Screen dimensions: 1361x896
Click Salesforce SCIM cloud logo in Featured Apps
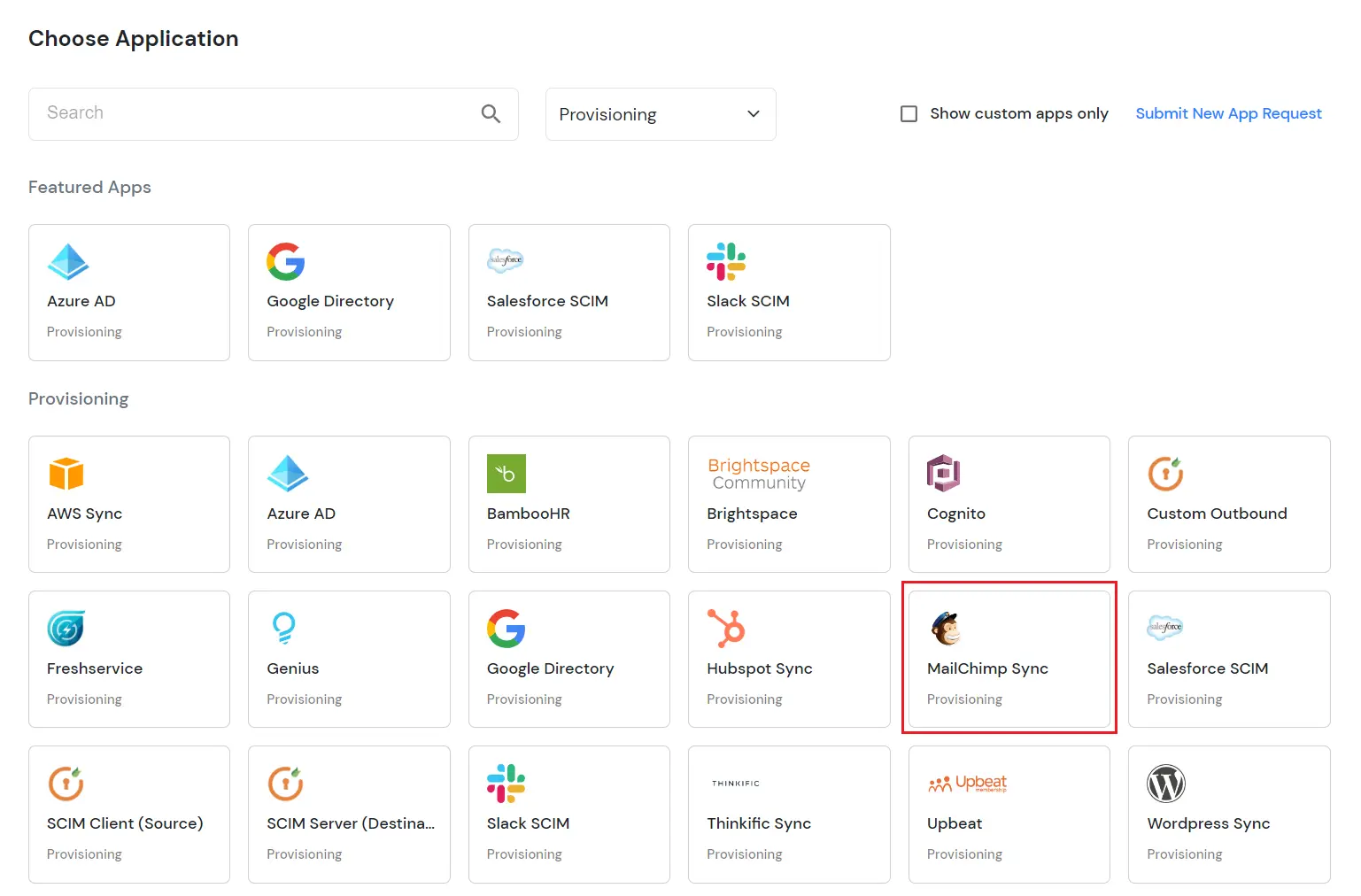click(506, 260)
